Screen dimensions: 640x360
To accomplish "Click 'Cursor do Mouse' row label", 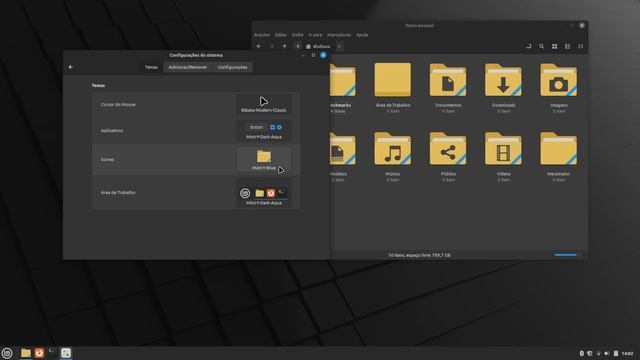I will [118, 105].
